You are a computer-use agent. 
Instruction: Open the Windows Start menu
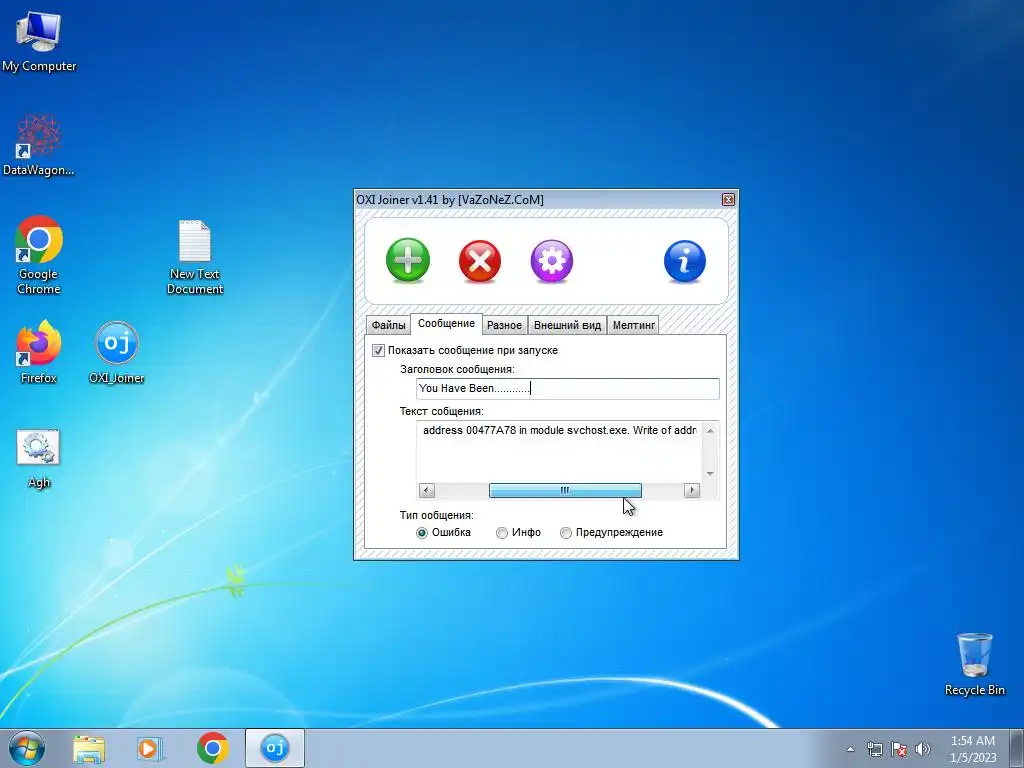(27, 748)
